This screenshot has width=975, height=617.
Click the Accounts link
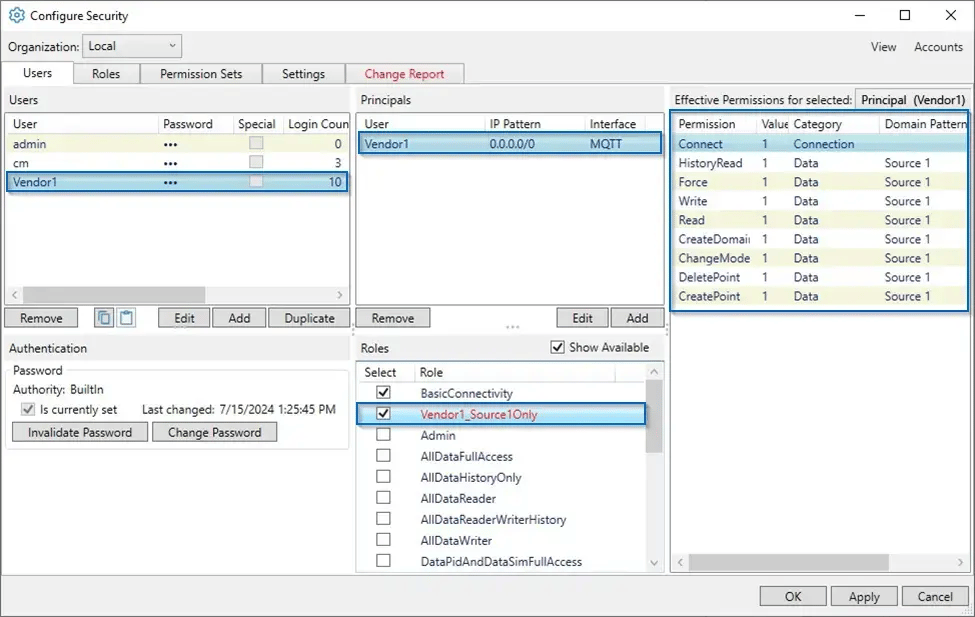pyautogui.click(x=937, y=46)
